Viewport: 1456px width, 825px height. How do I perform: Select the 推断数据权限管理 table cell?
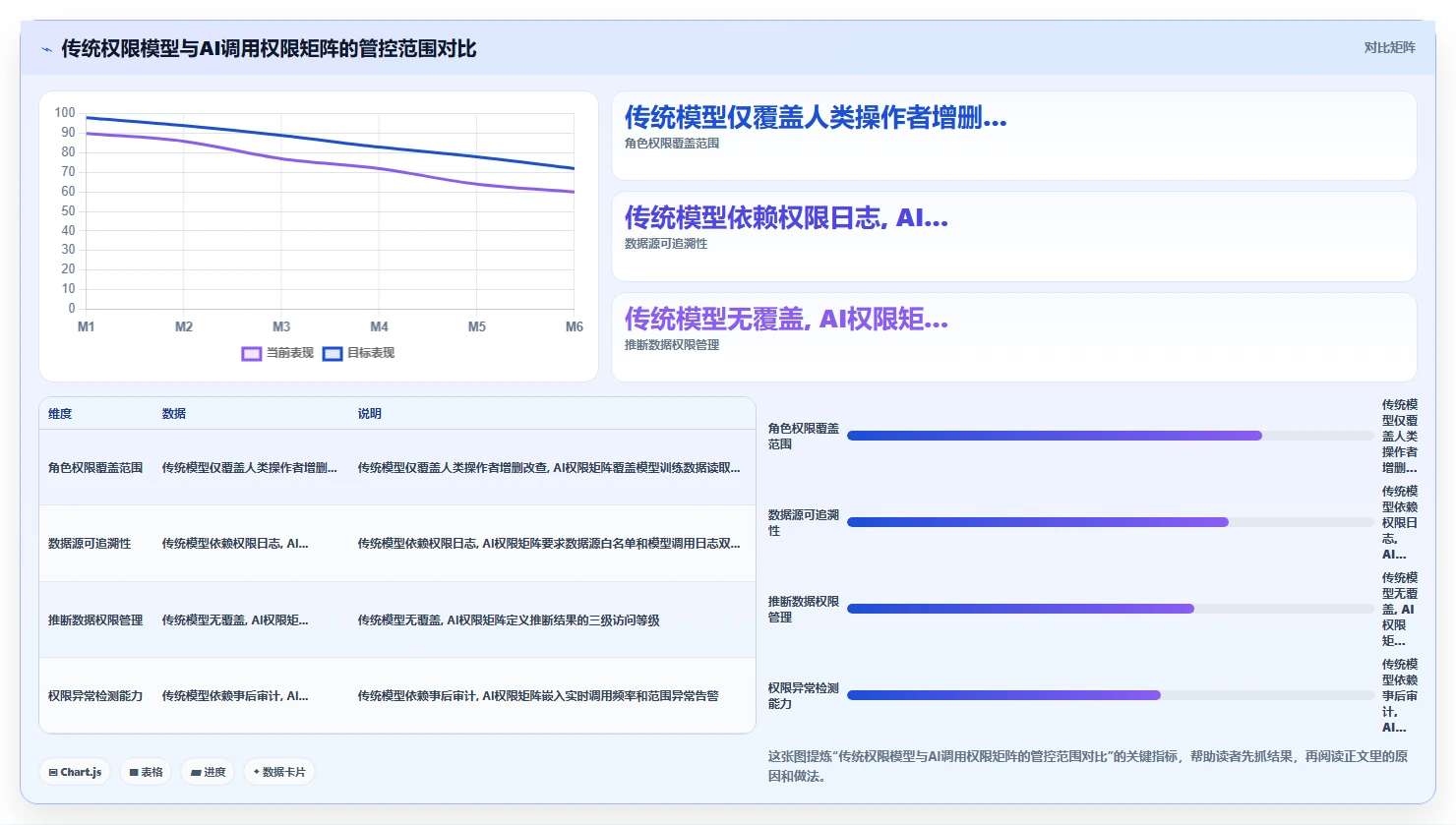(x=95, y=620)
